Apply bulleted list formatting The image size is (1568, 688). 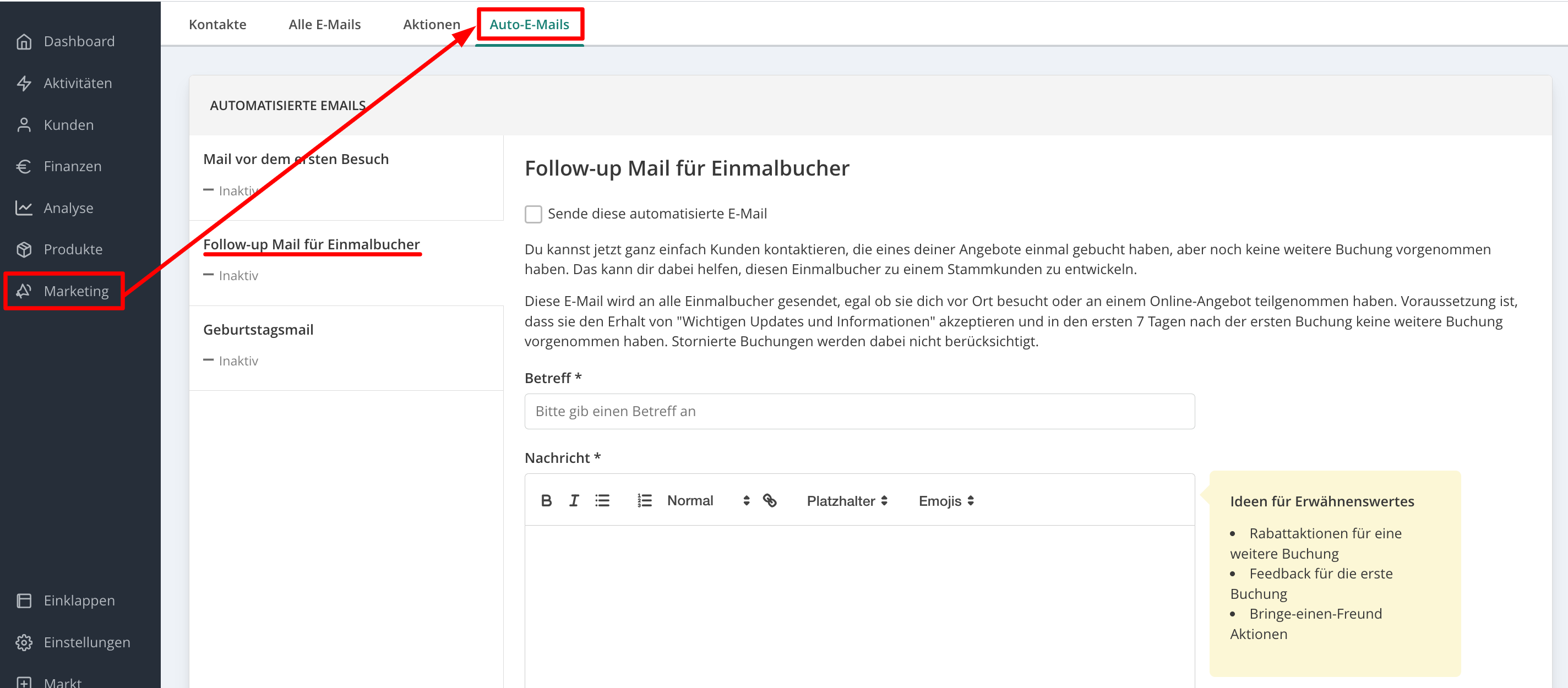602,500
